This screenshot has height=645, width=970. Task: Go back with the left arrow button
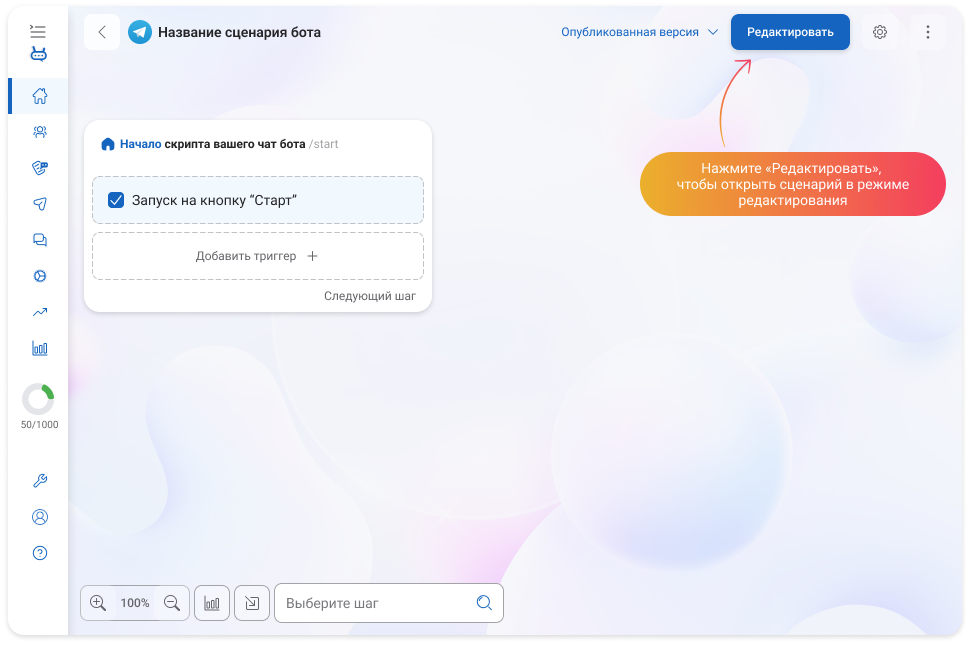click(x=102, y=32)
